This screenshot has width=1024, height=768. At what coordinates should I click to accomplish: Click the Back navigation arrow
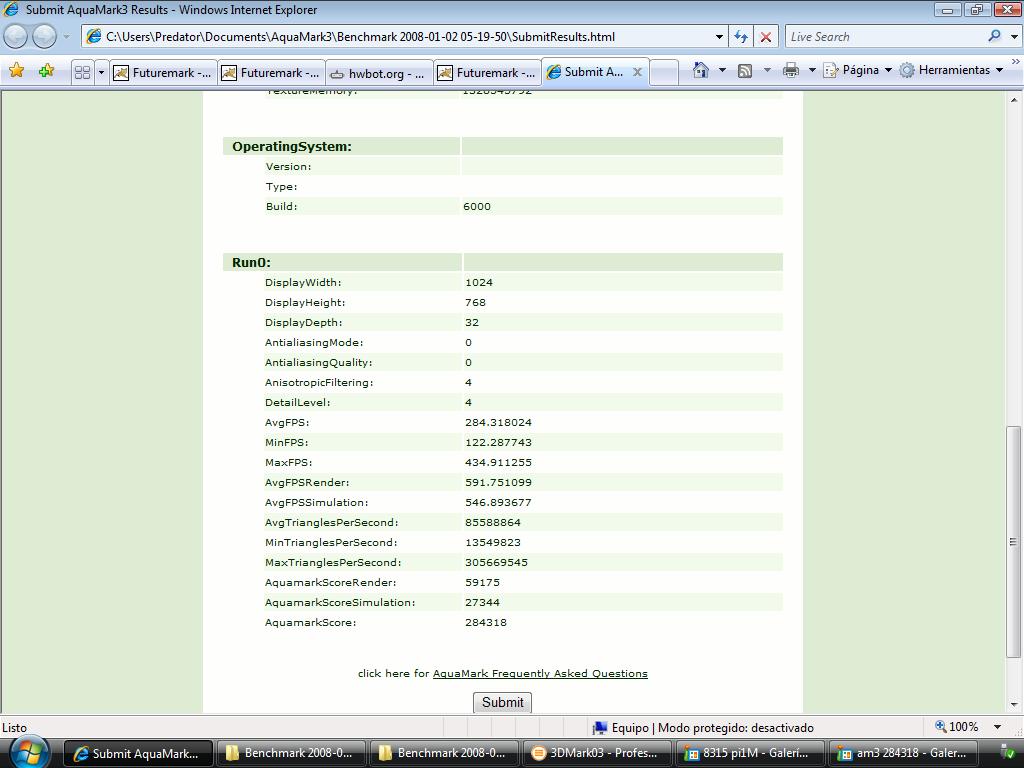click(16, 37)
